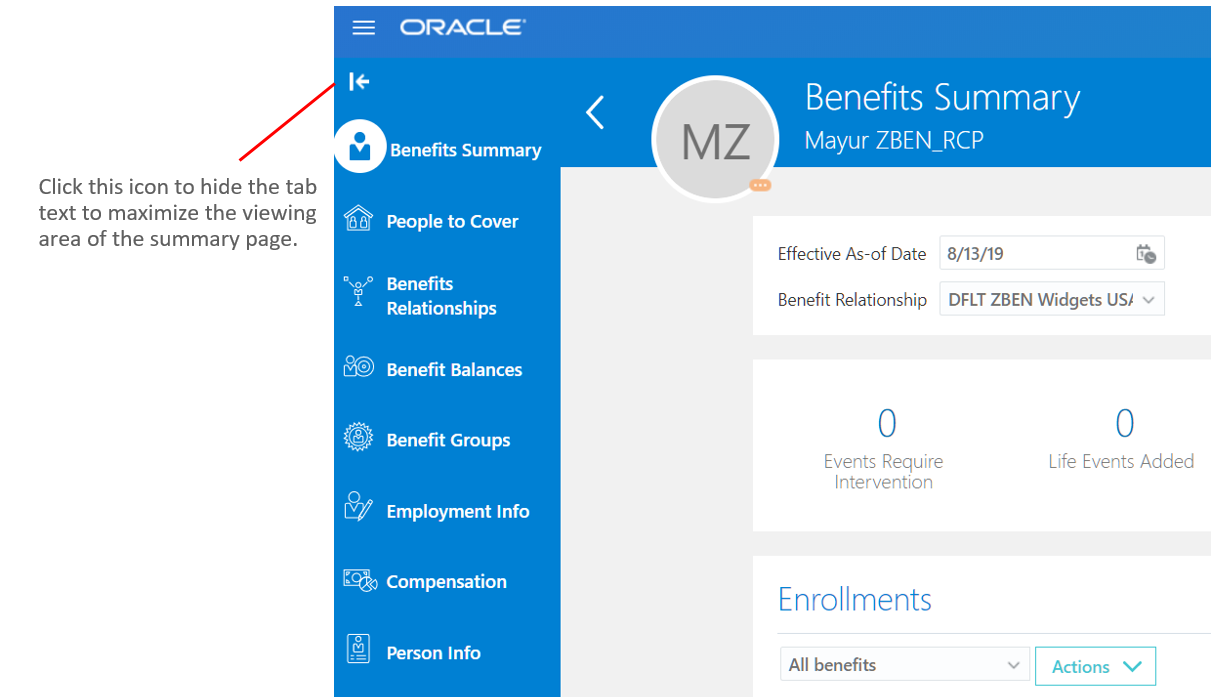
Task: Open the hamburger navigation menu
Action: tap(364, 28)
